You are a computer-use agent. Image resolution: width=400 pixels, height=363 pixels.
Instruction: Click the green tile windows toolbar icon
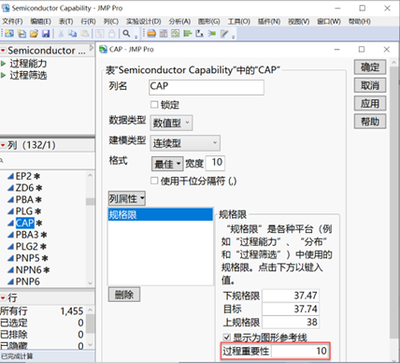(175, 33)
